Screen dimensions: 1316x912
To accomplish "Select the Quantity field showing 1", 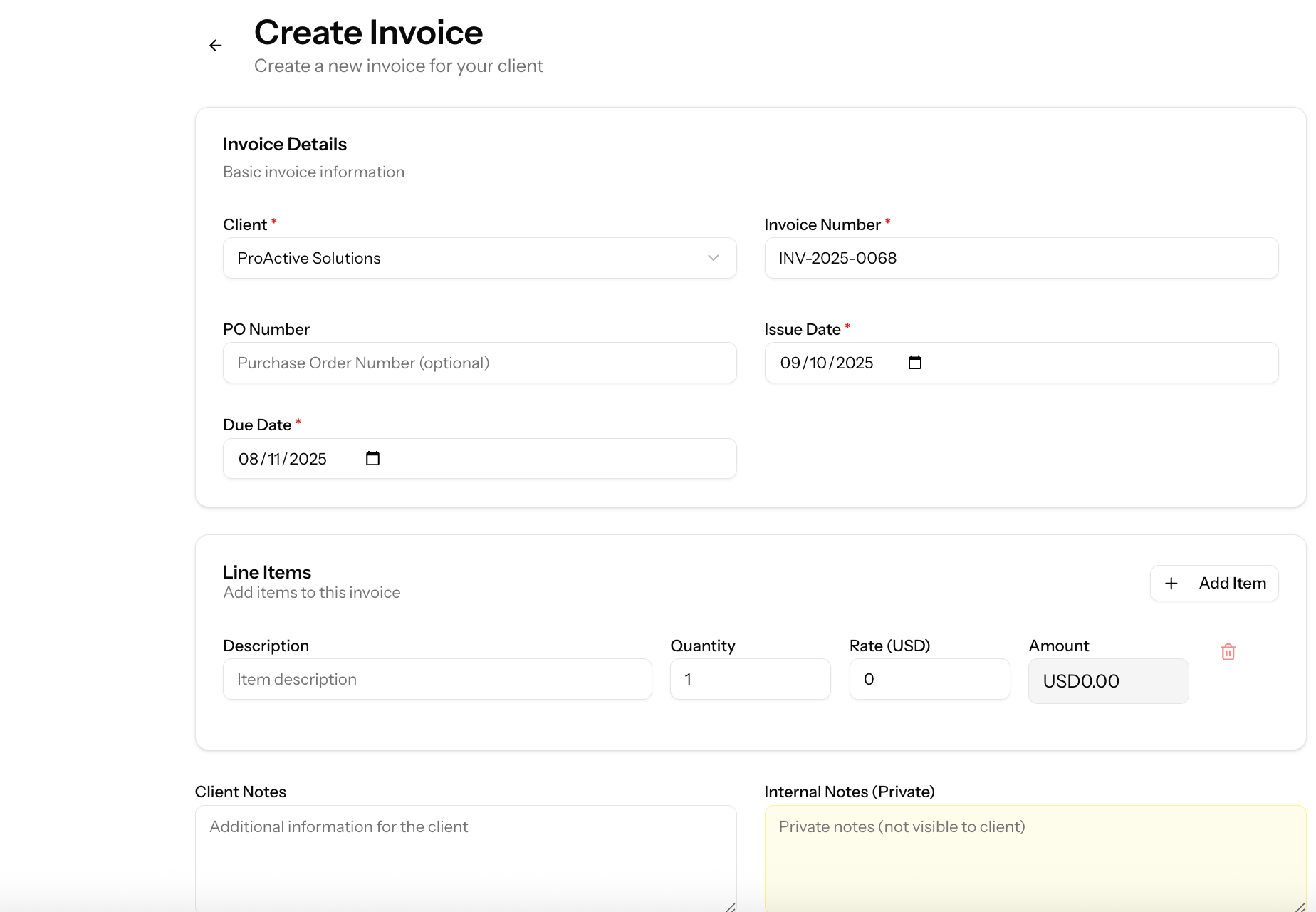I will click(750, 679).
